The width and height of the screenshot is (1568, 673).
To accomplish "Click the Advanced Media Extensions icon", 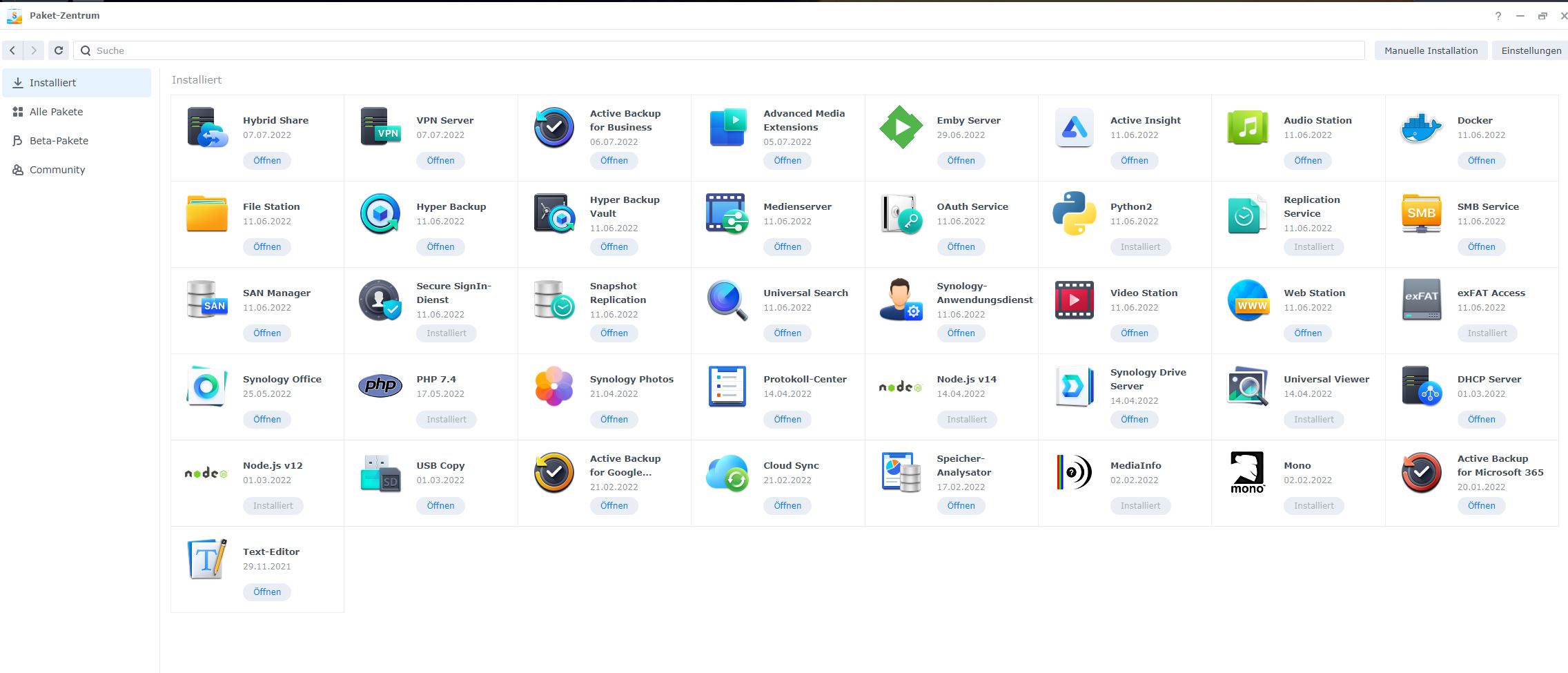I will pos(727,127).
